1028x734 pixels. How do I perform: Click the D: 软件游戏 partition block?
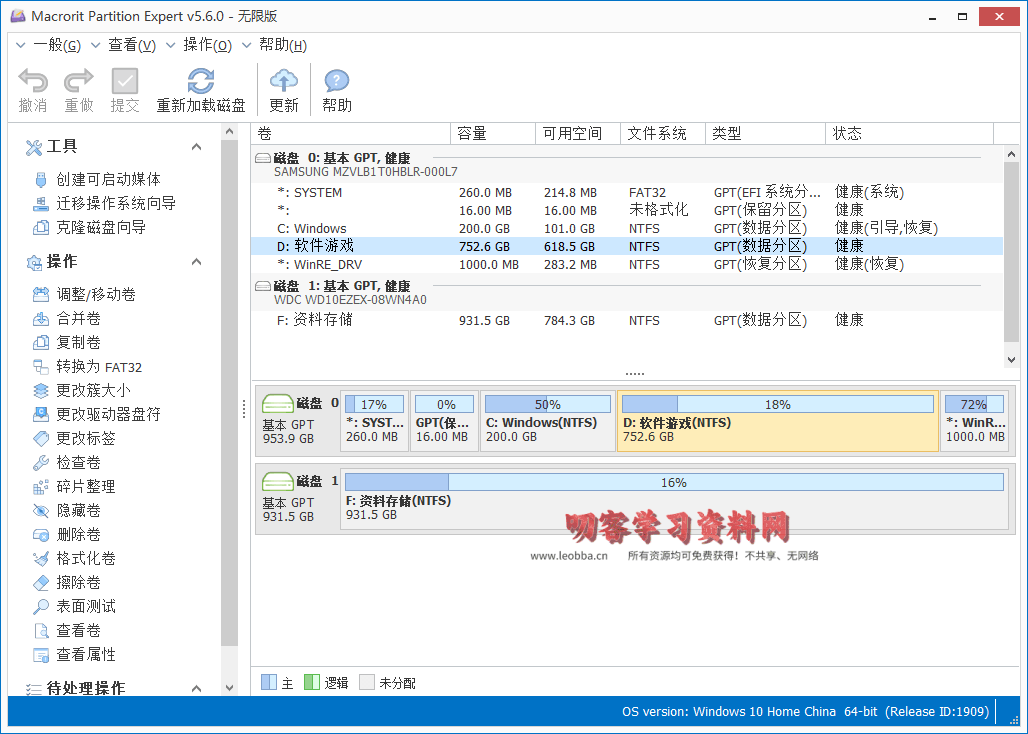[777, 421]
